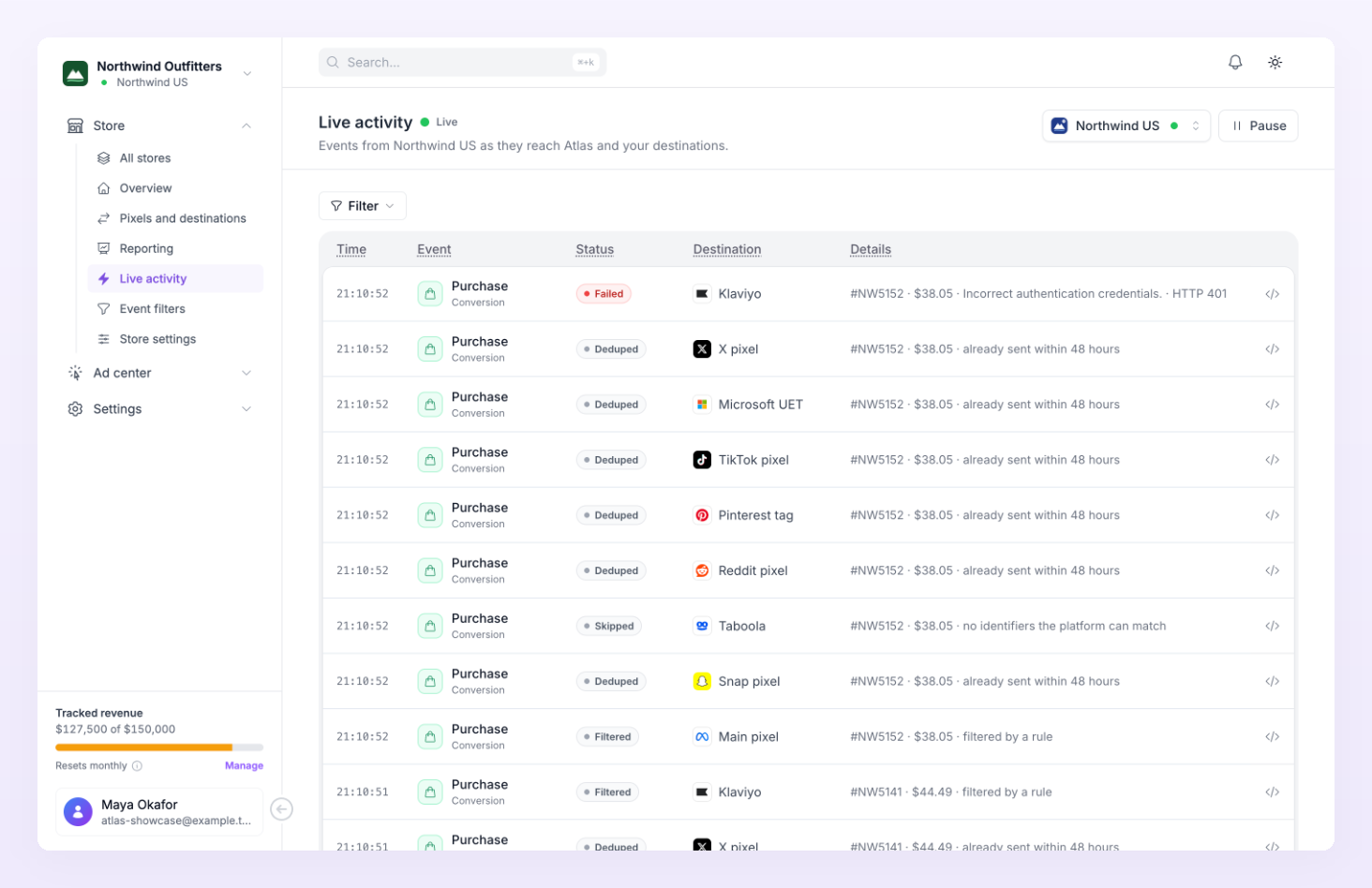The width and height of the screenshot is (1372, 888).
Task: Pause the live activity feed
Action: click(1258, 126)
